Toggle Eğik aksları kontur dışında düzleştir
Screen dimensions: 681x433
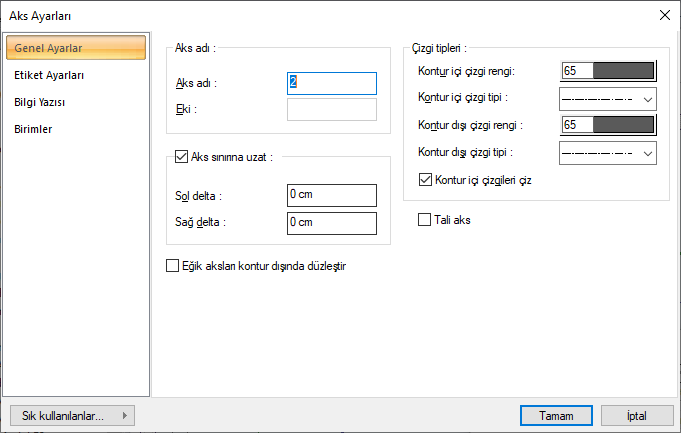172,266
